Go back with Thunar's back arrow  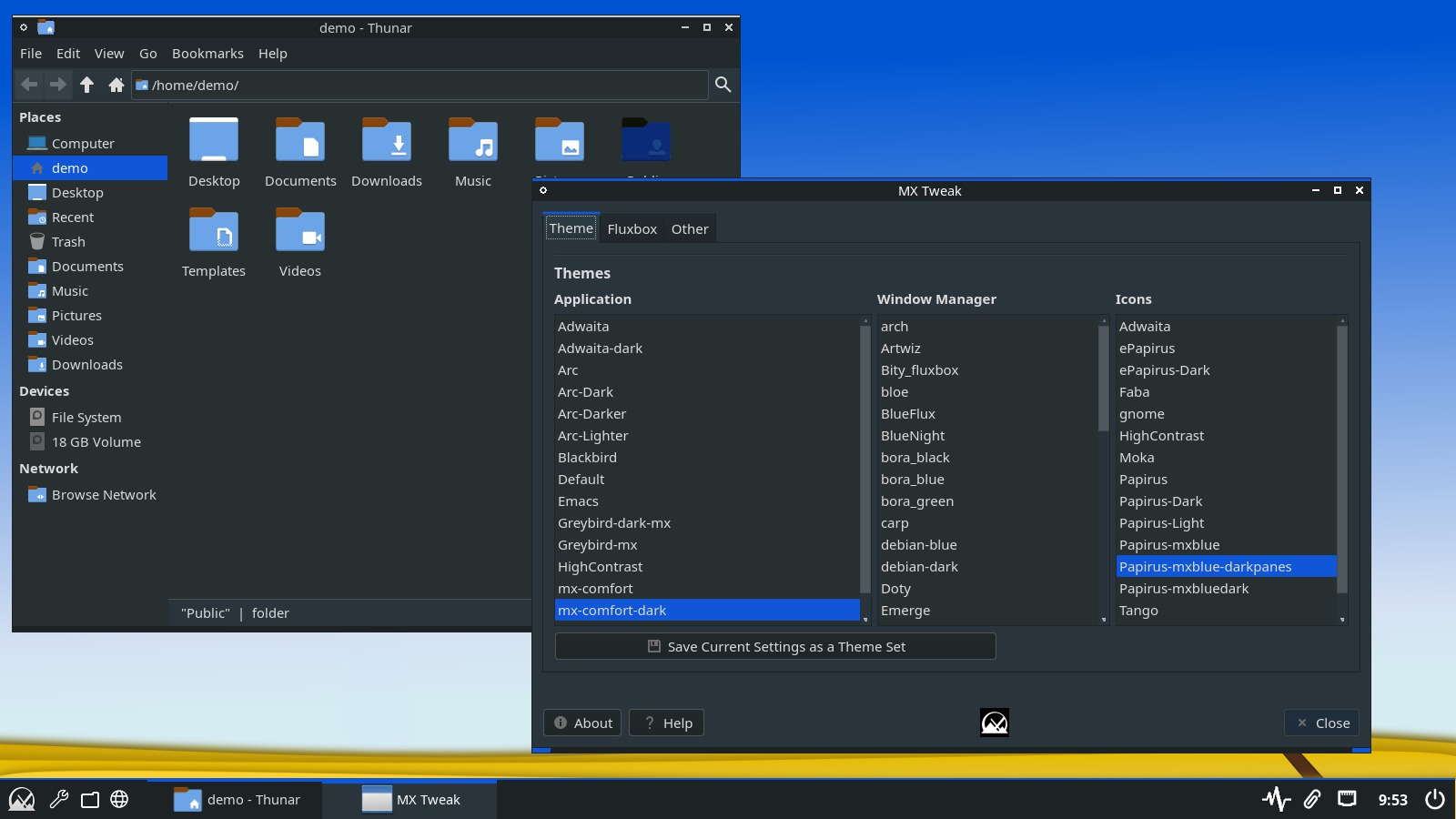(29, 85)
